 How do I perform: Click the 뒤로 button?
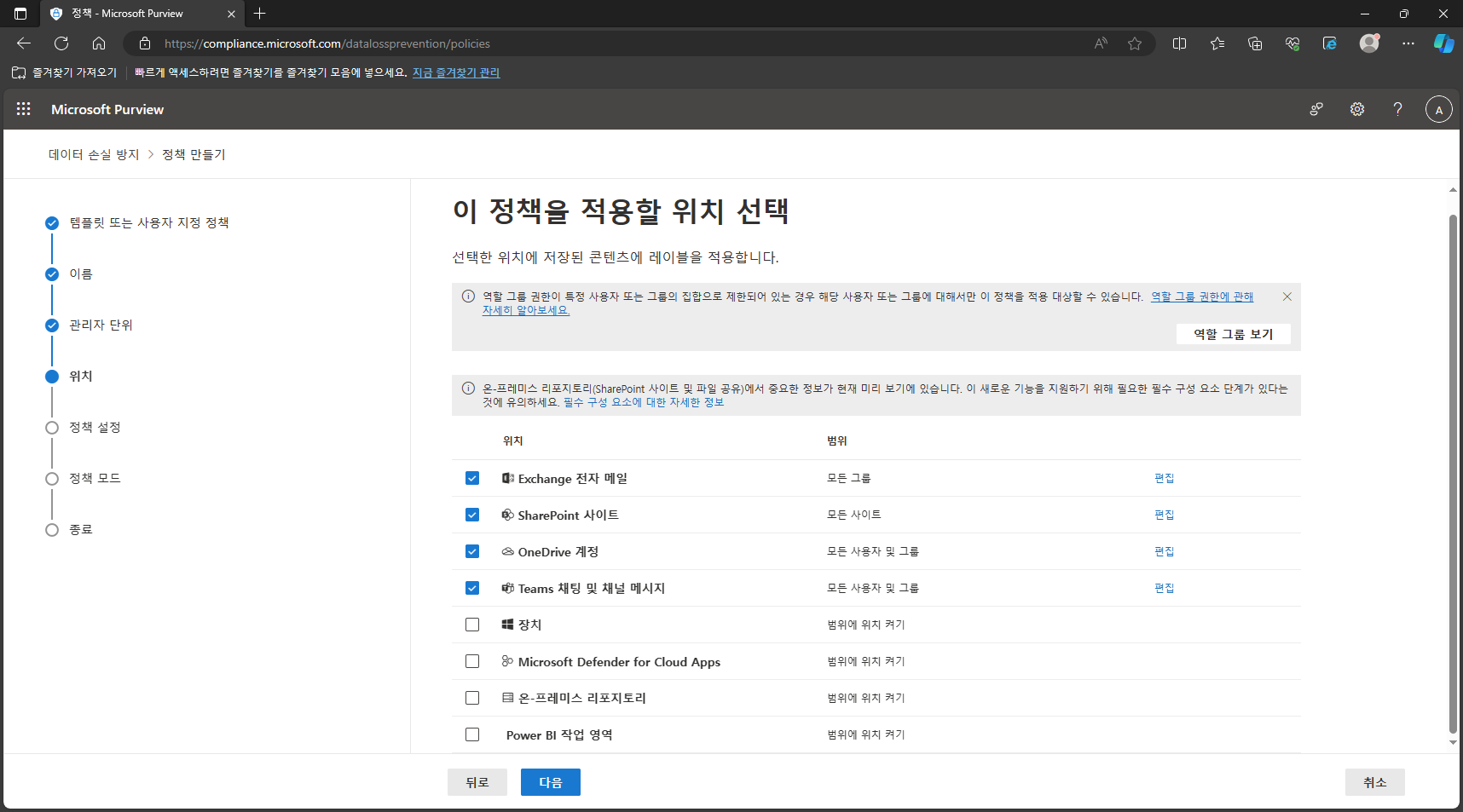click(x=477, y=782)
